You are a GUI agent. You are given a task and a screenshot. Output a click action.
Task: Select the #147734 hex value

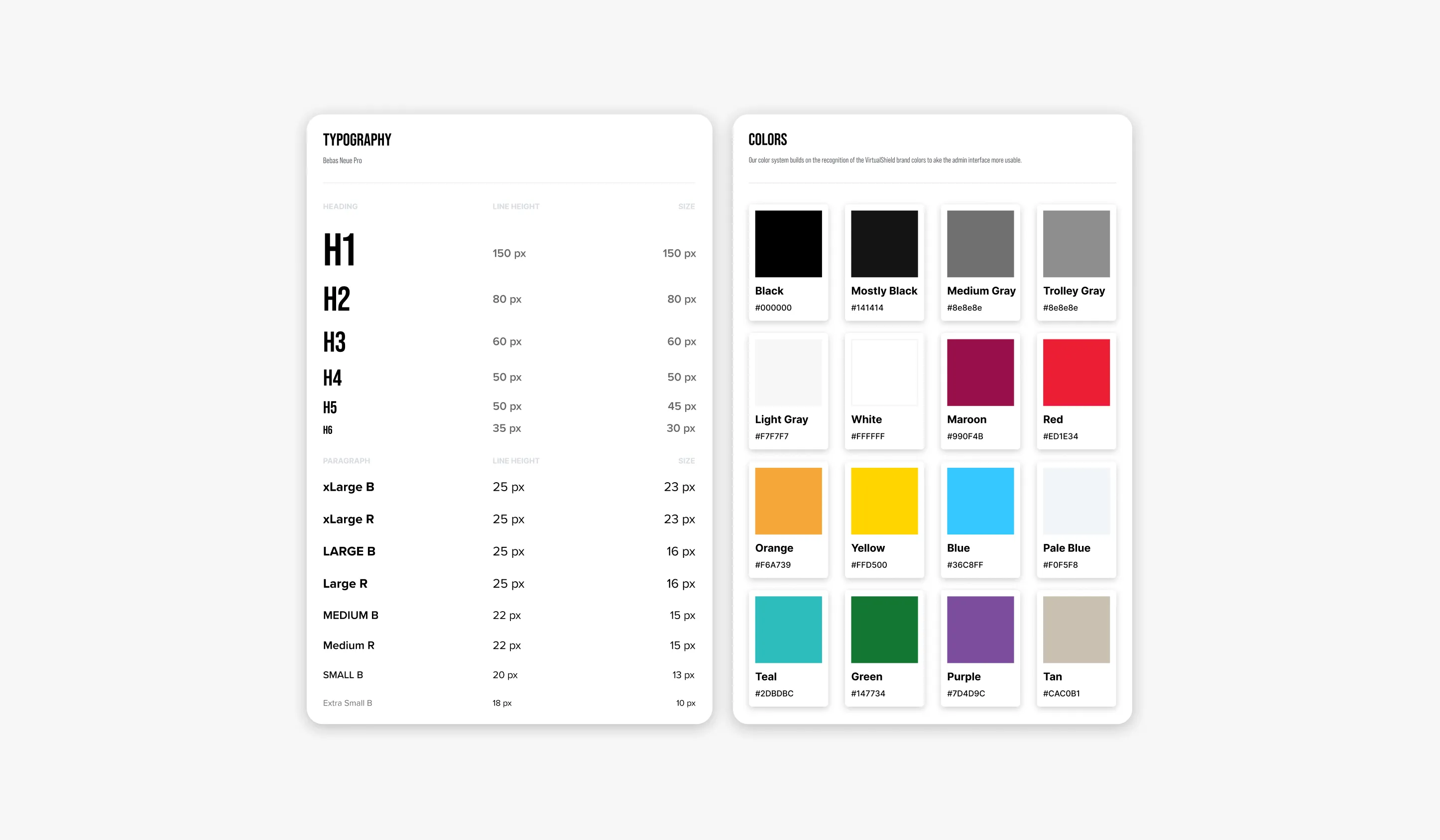click(867, 693)
